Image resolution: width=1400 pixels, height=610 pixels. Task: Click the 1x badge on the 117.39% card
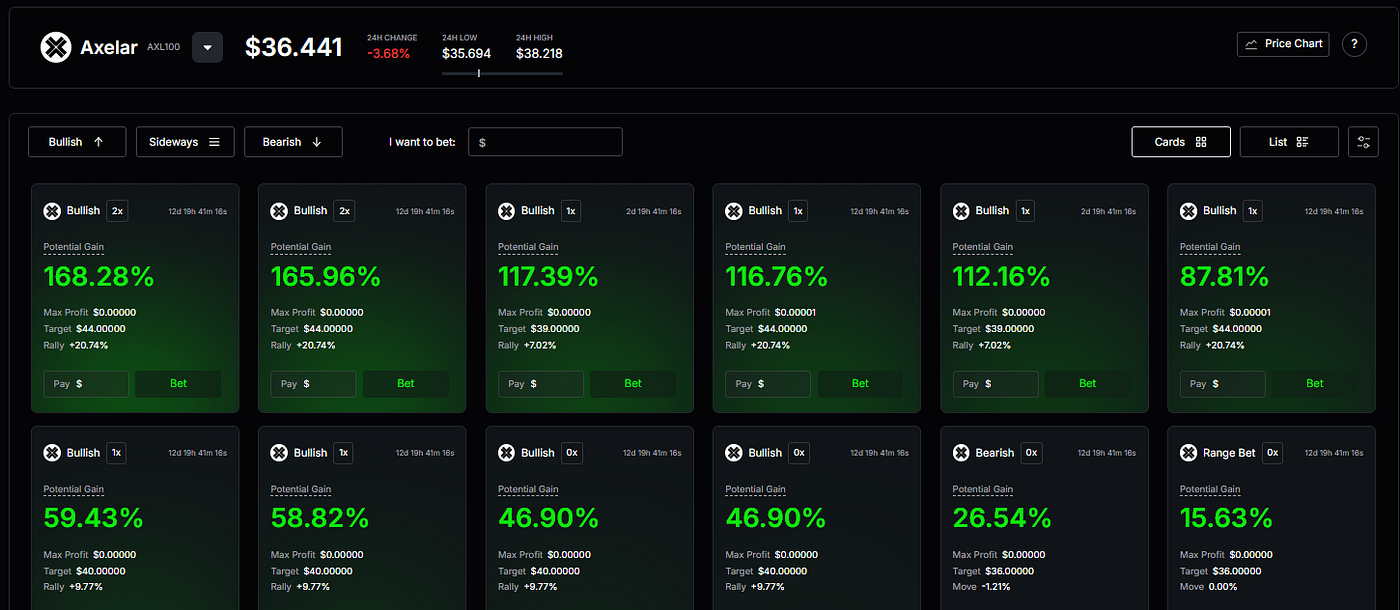[571, 211]
